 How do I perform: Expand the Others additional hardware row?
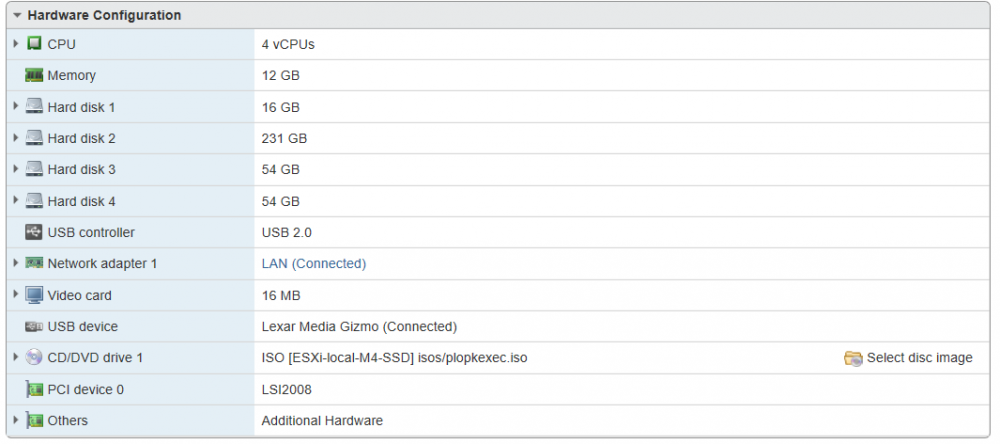16,420
